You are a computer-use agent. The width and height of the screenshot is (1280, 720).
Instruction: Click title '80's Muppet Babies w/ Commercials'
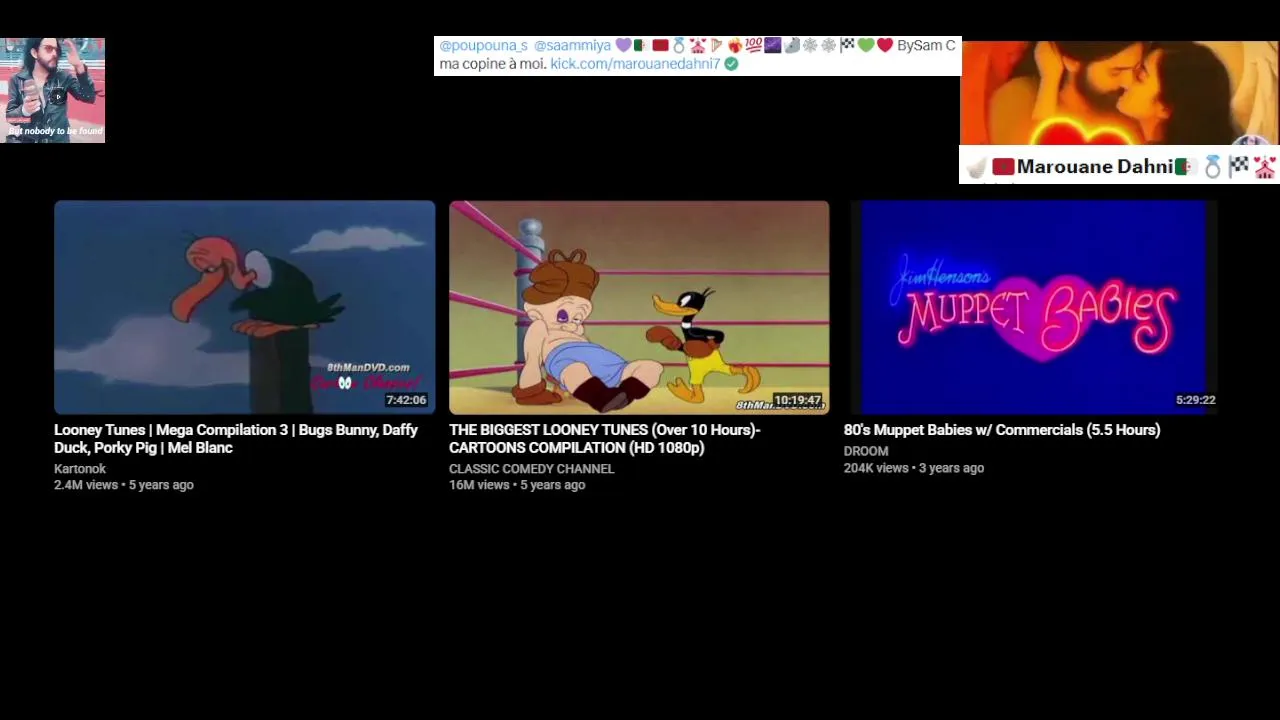pyautogui.click(x=1002, y=430)
